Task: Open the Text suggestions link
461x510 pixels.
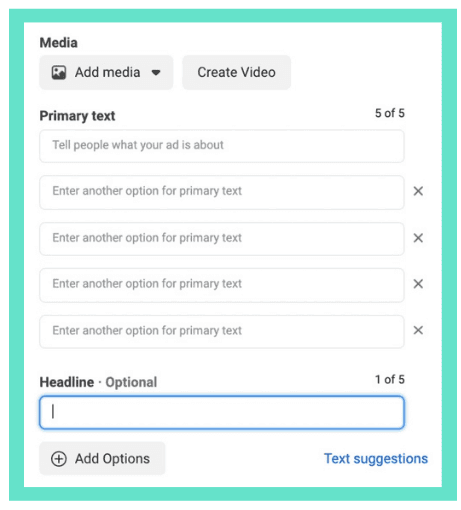Action: click(376, 459)
